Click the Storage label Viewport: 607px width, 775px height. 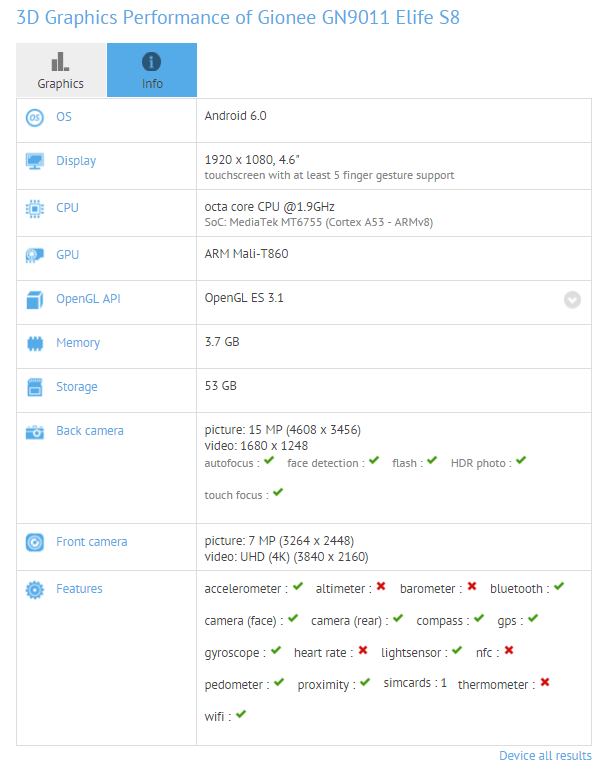coord(77,387)
